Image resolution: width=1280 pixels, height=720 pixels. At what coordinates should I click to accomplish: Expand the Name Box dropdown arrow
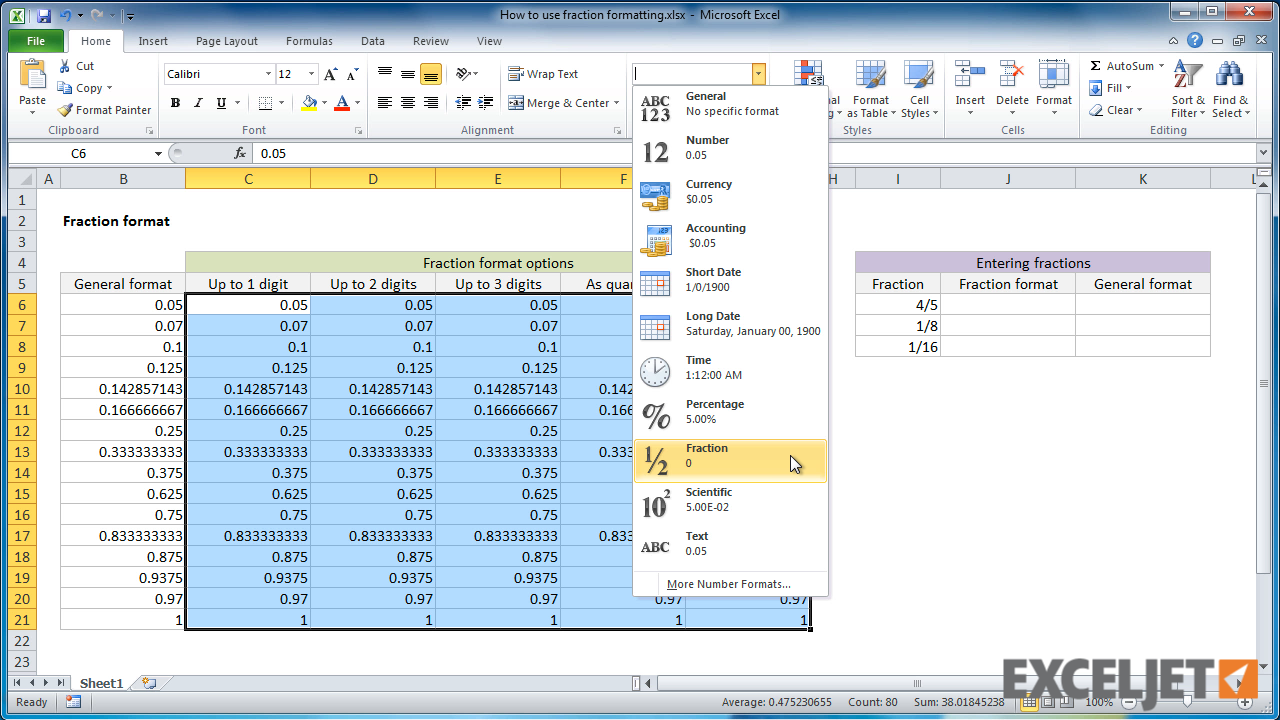(158, 154)
